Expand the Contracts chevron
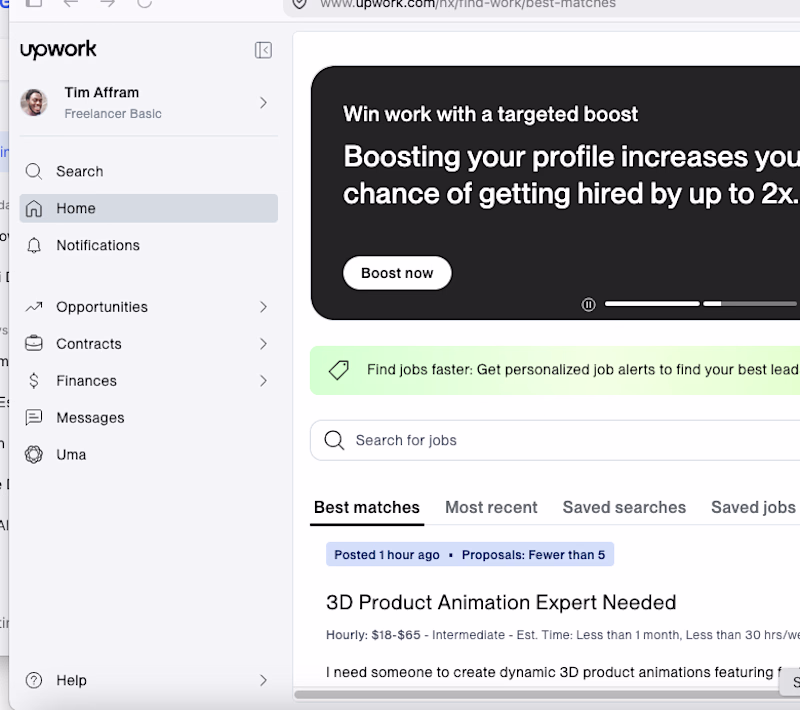Image resolution: width=800 pixels, height=710 pixels. click(x=263, y=344)
